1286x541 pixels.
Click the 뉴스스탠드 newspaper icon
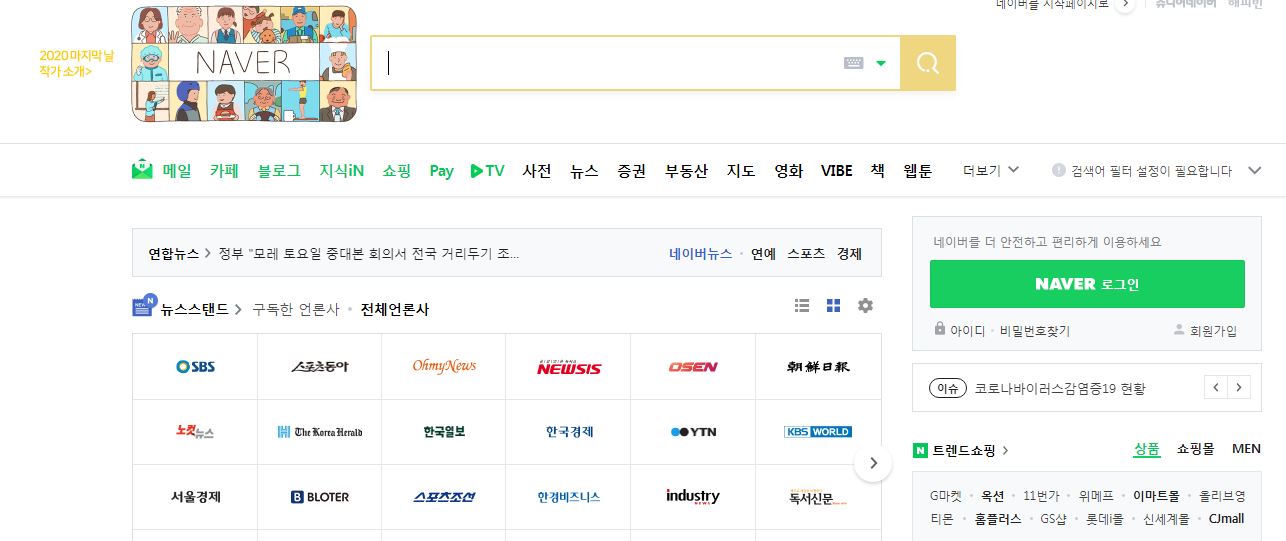[144, 306]
